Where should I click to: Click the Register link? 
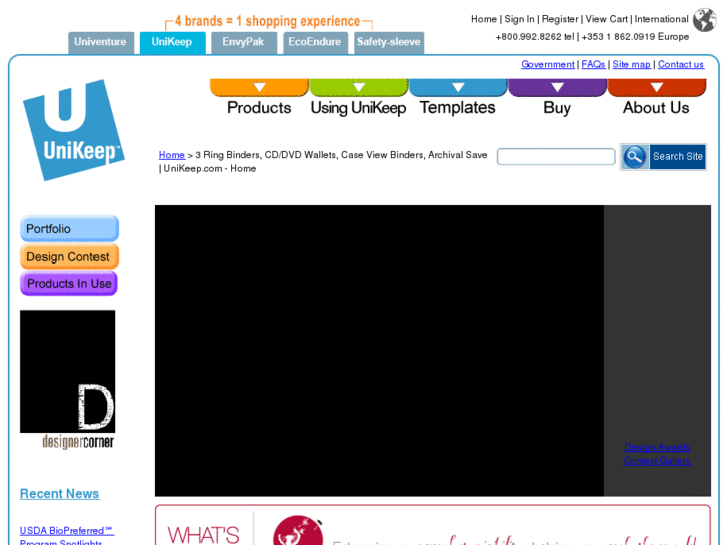point(560,19)
